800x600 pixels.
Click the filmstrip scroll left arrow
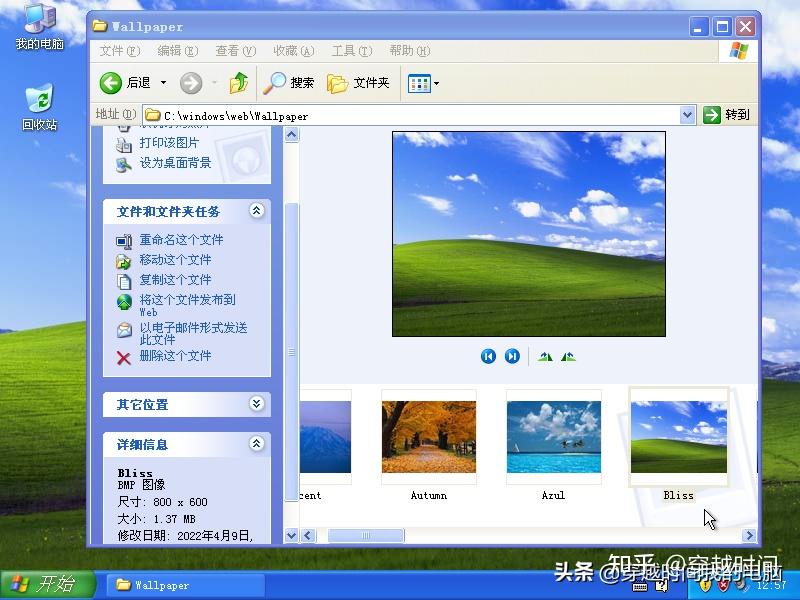click(308, 536)
